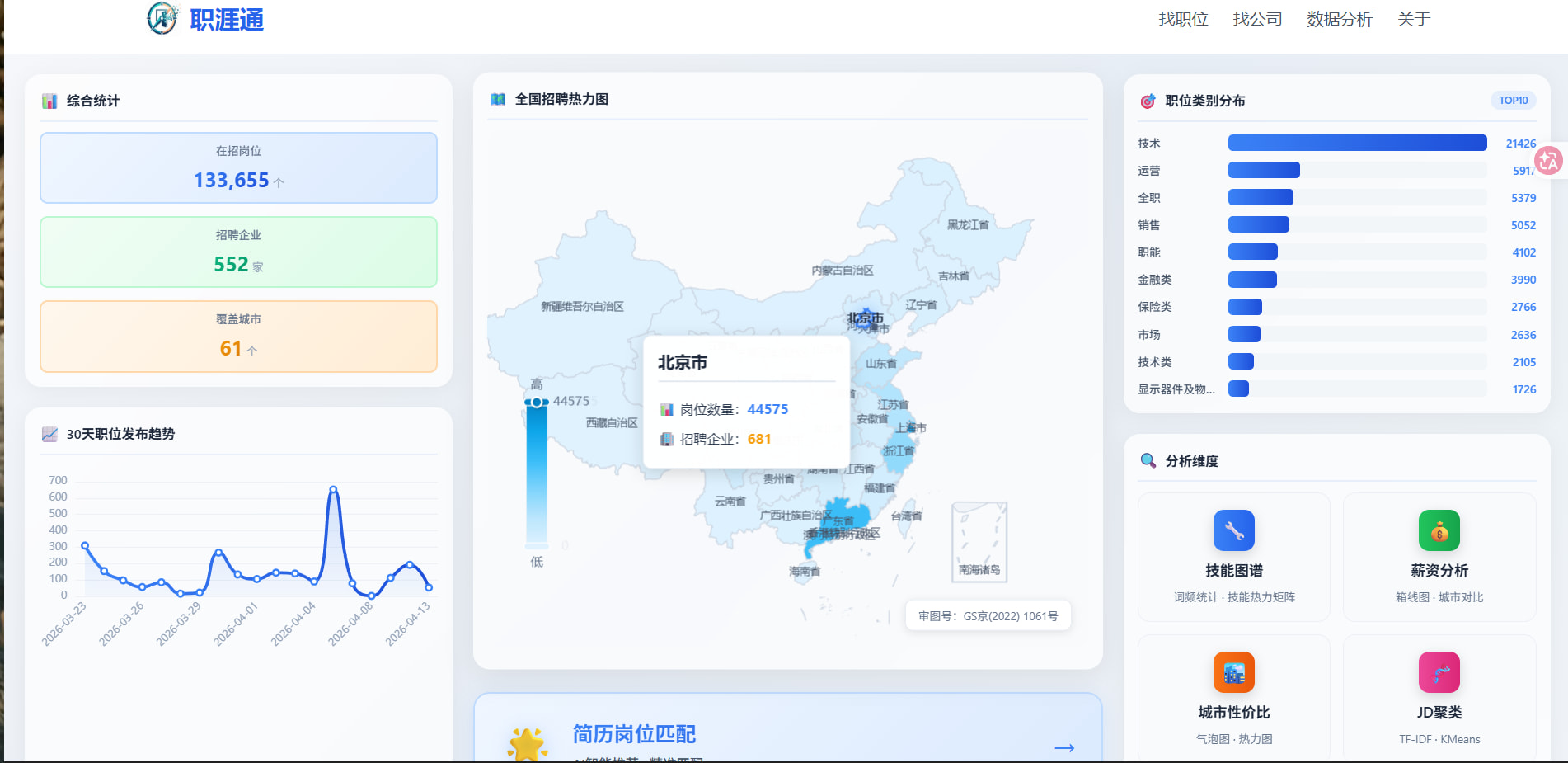Click the 在招岗位 statistics card
Viewport: 1568px width, 763px height.
[x=238, y=167]
